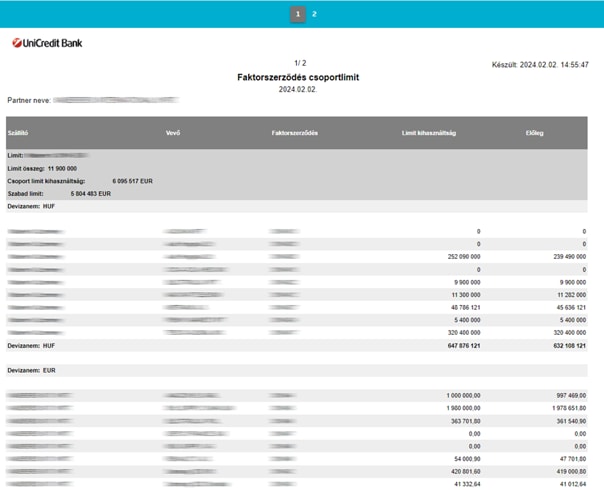Select the Szabad limit 5 804 483 EUR value
This screenshot has height=490, width=604.
tap(91, 194)
